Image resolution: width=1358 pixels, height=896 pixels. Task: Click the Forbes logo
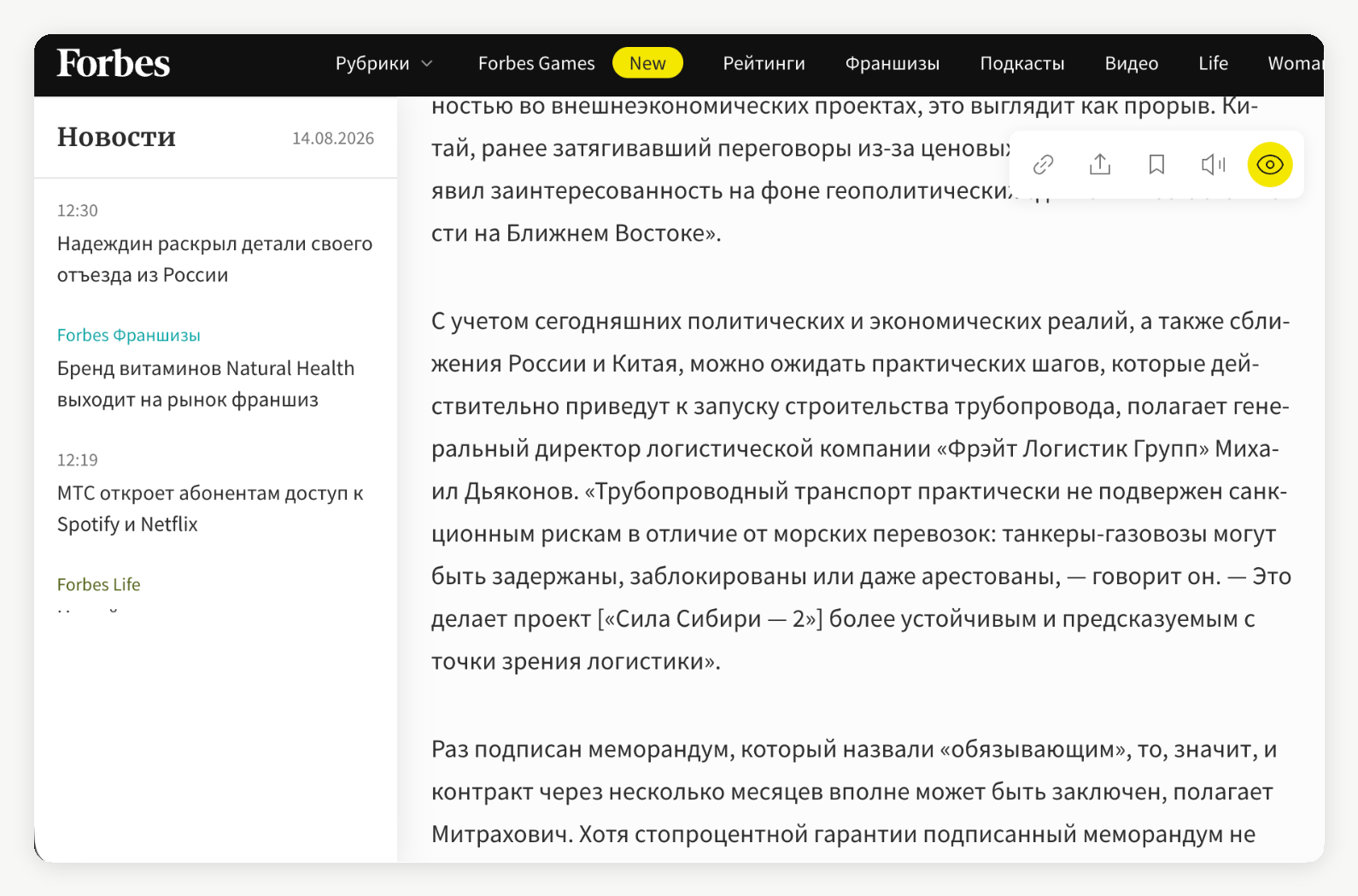(114, 63)
